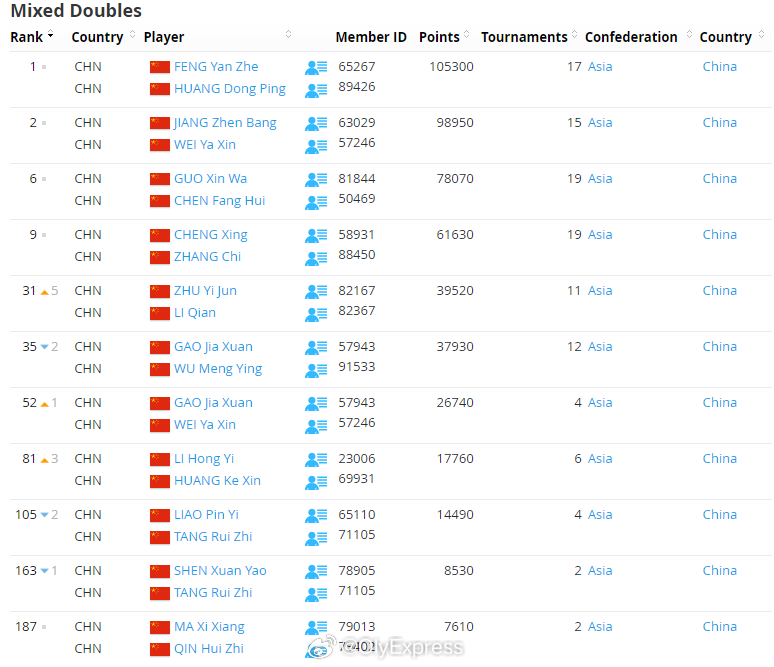The width and height of the screenshot is (774, 667).
Task: Click rank-down arrow on rank 35 row
Action: click(x=44, y=348)
